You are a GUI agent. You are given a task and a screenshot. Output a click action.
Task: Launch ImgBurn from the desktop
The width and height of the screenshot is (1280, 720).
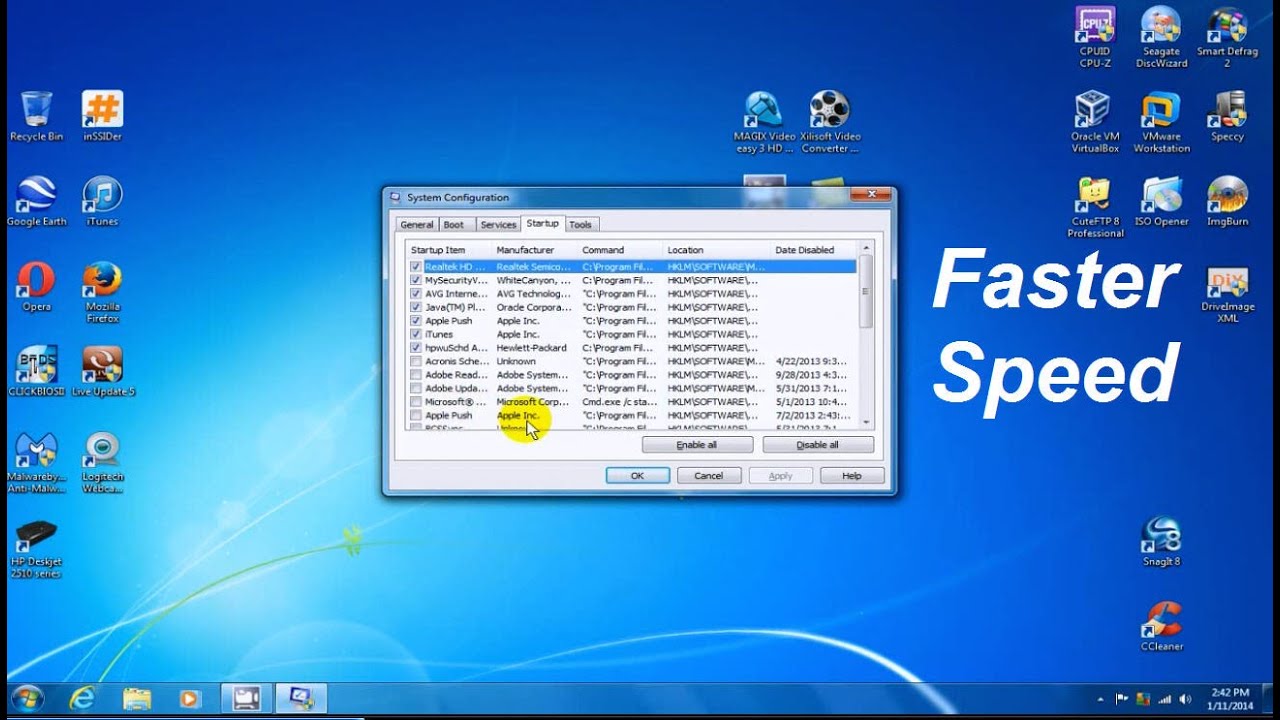[x=1227, y=201]
